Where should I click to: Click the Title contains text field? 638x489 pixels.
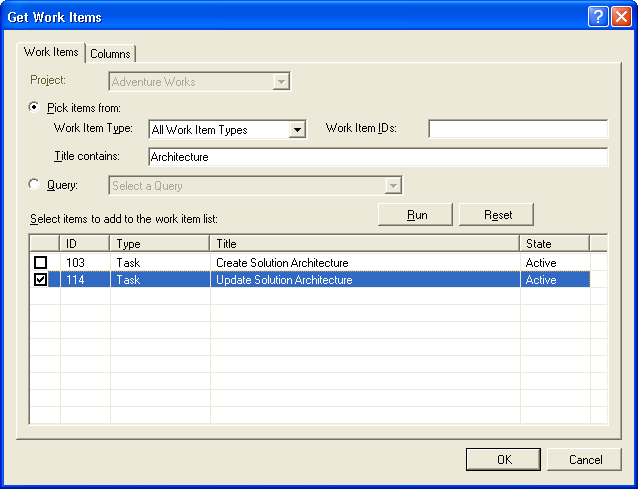click(377, 157)
